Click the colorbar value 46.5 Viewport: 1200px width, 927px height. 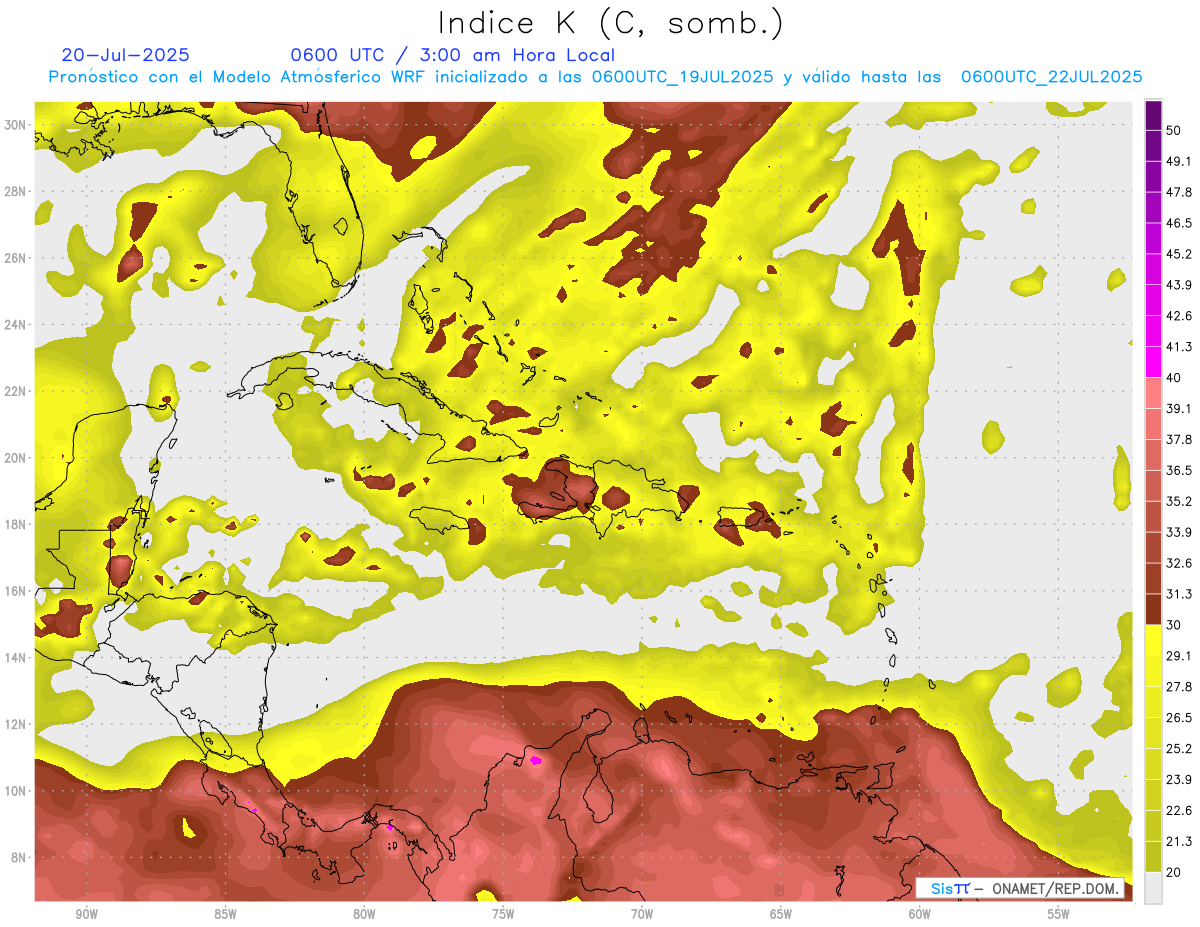click(1178, 223)
